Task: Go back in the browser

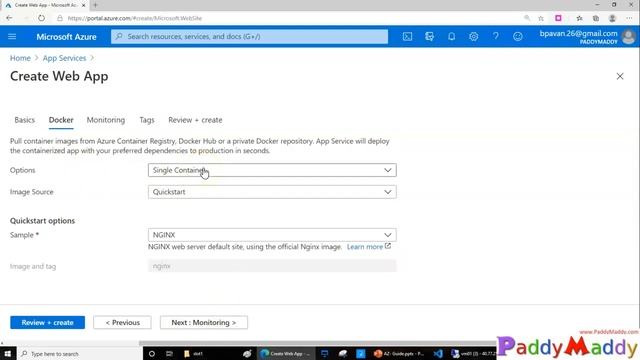Action: [9, 18]
